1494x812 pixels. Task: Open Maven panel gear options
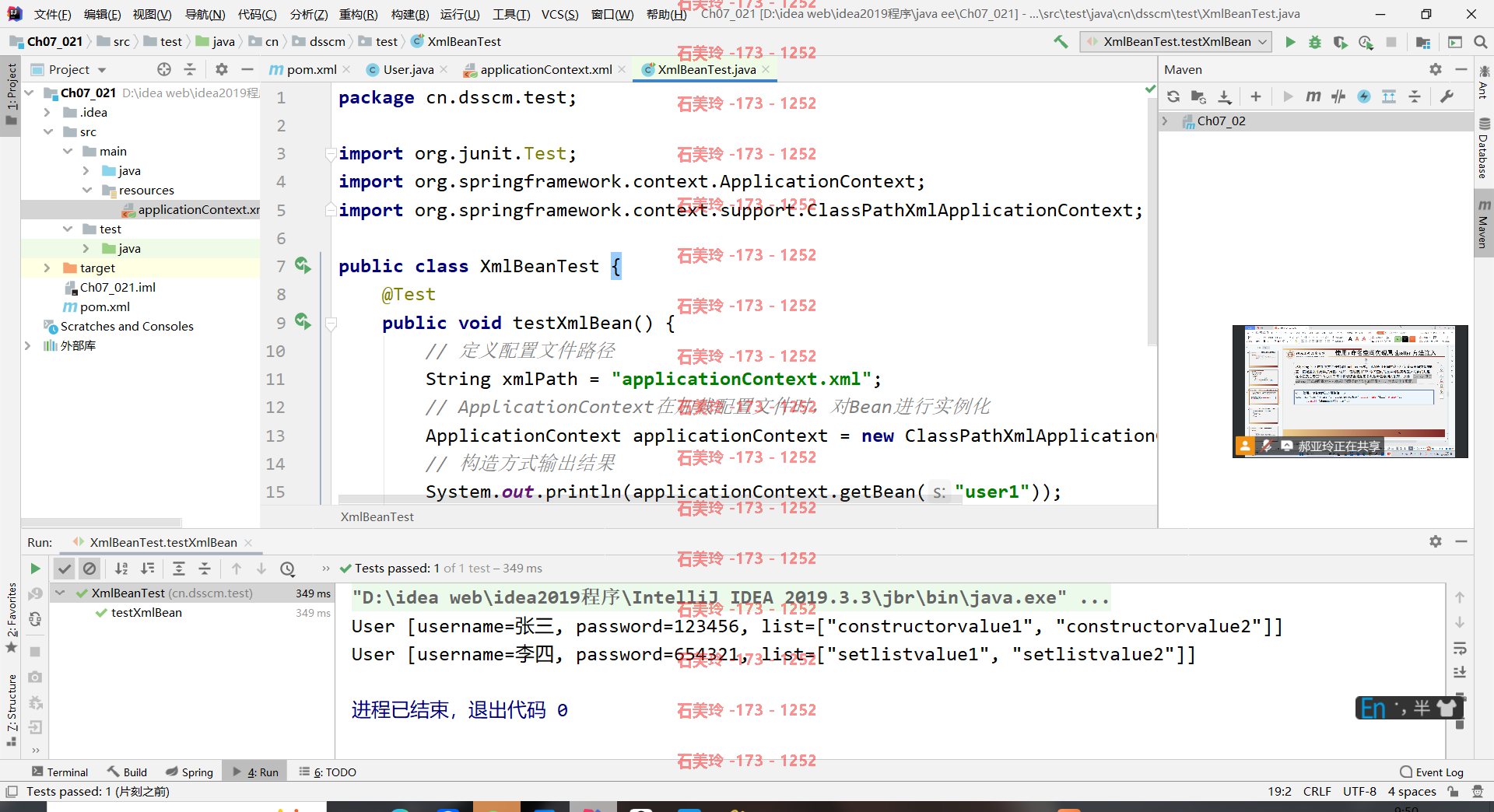tap(1436, 69)
